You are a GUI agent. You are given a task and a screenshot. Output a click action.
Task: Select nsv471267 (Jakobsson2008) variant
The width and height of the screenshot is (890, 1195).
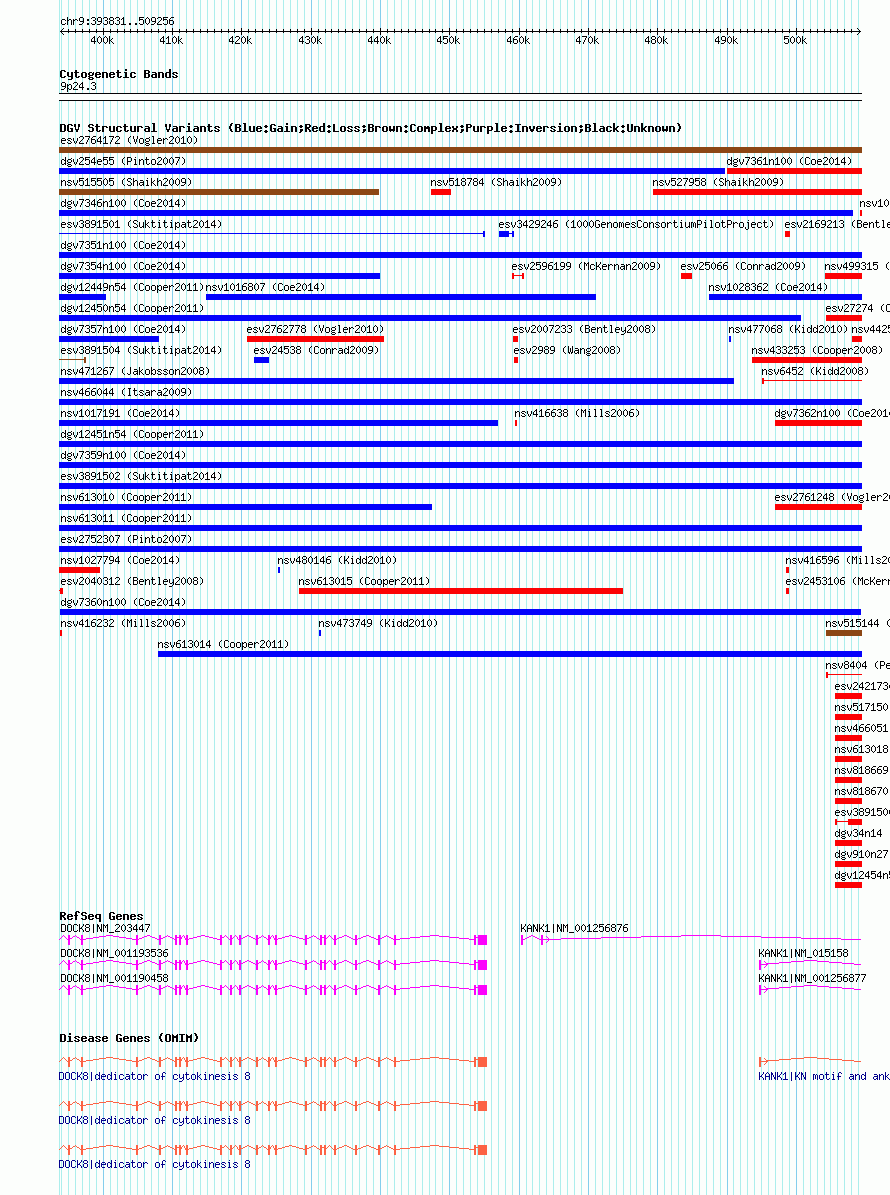396,381
